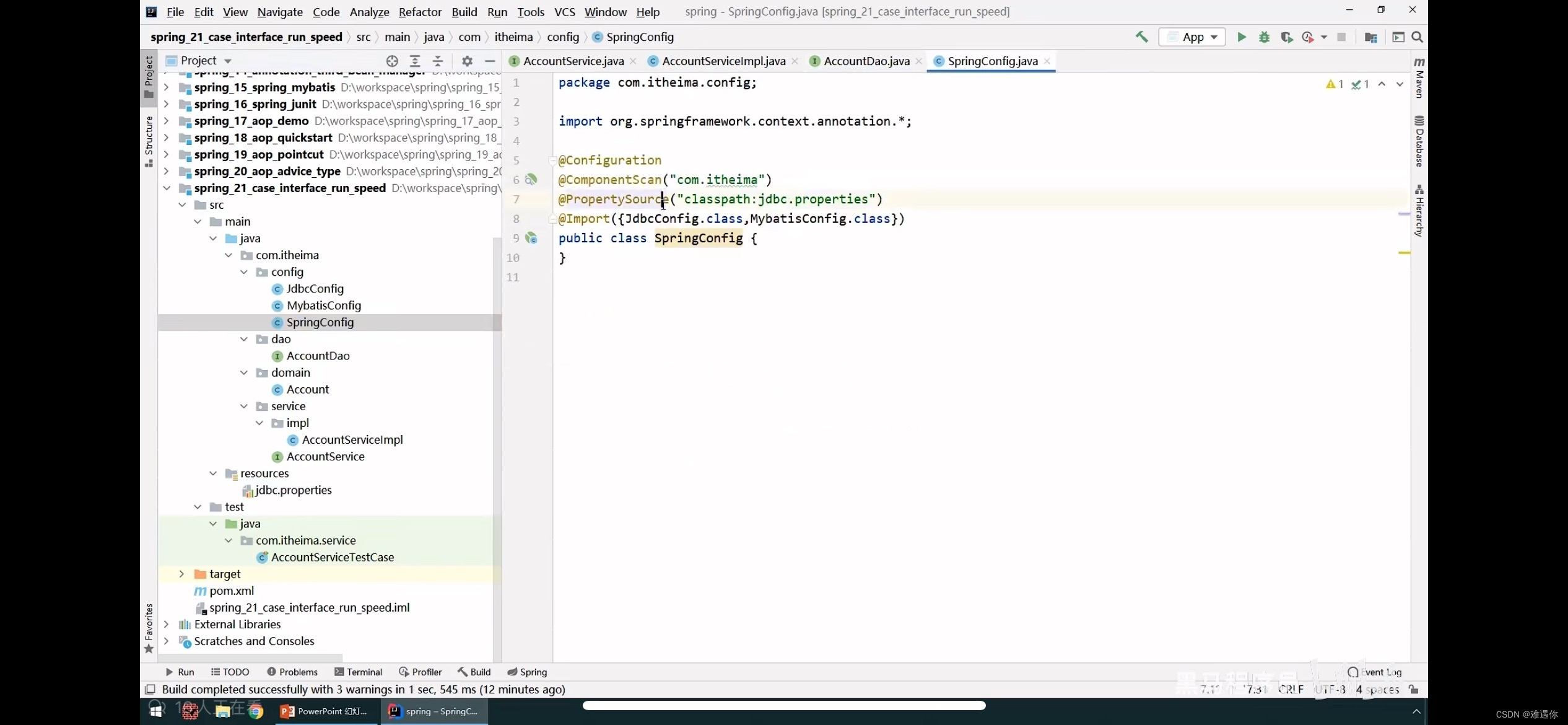Toggle tool window bars icon in status bar corner
1568x725 pixels.
[x=150, y=689]
